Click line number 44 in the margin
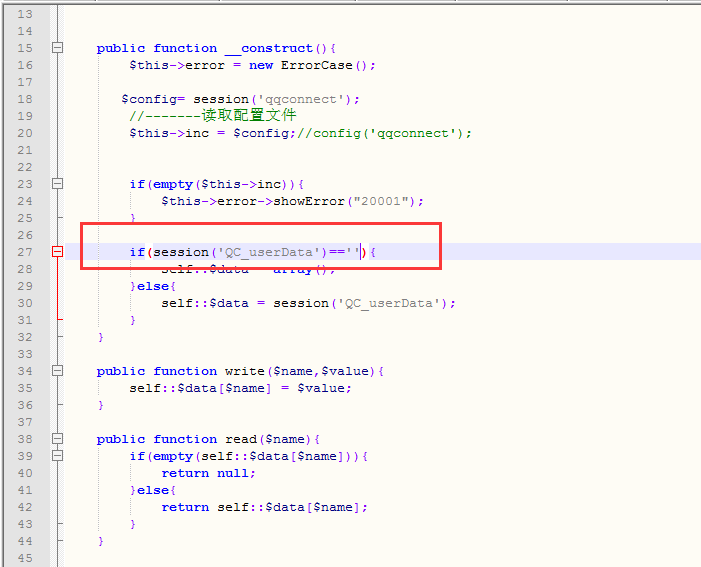 pos(25,541)
